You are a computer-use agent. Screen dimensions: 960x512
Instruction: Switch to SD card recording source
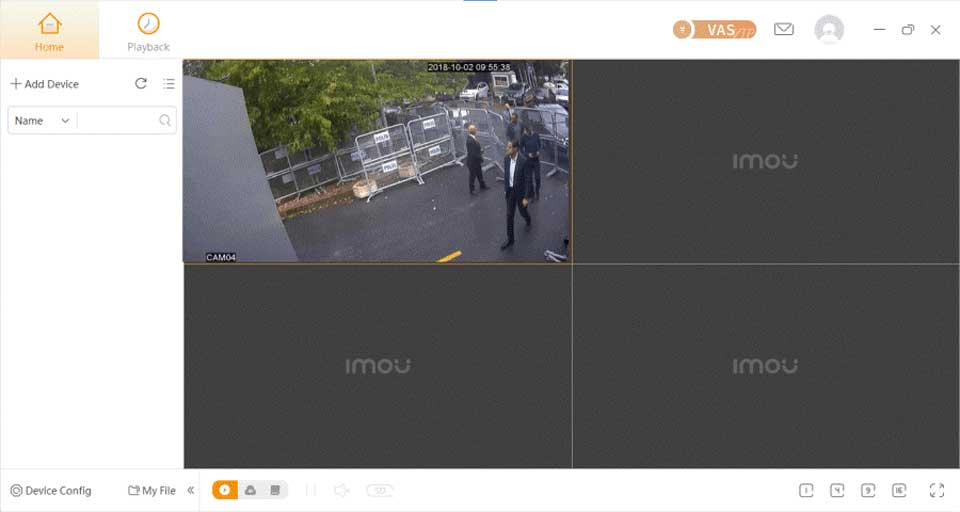tap(275, 490)
